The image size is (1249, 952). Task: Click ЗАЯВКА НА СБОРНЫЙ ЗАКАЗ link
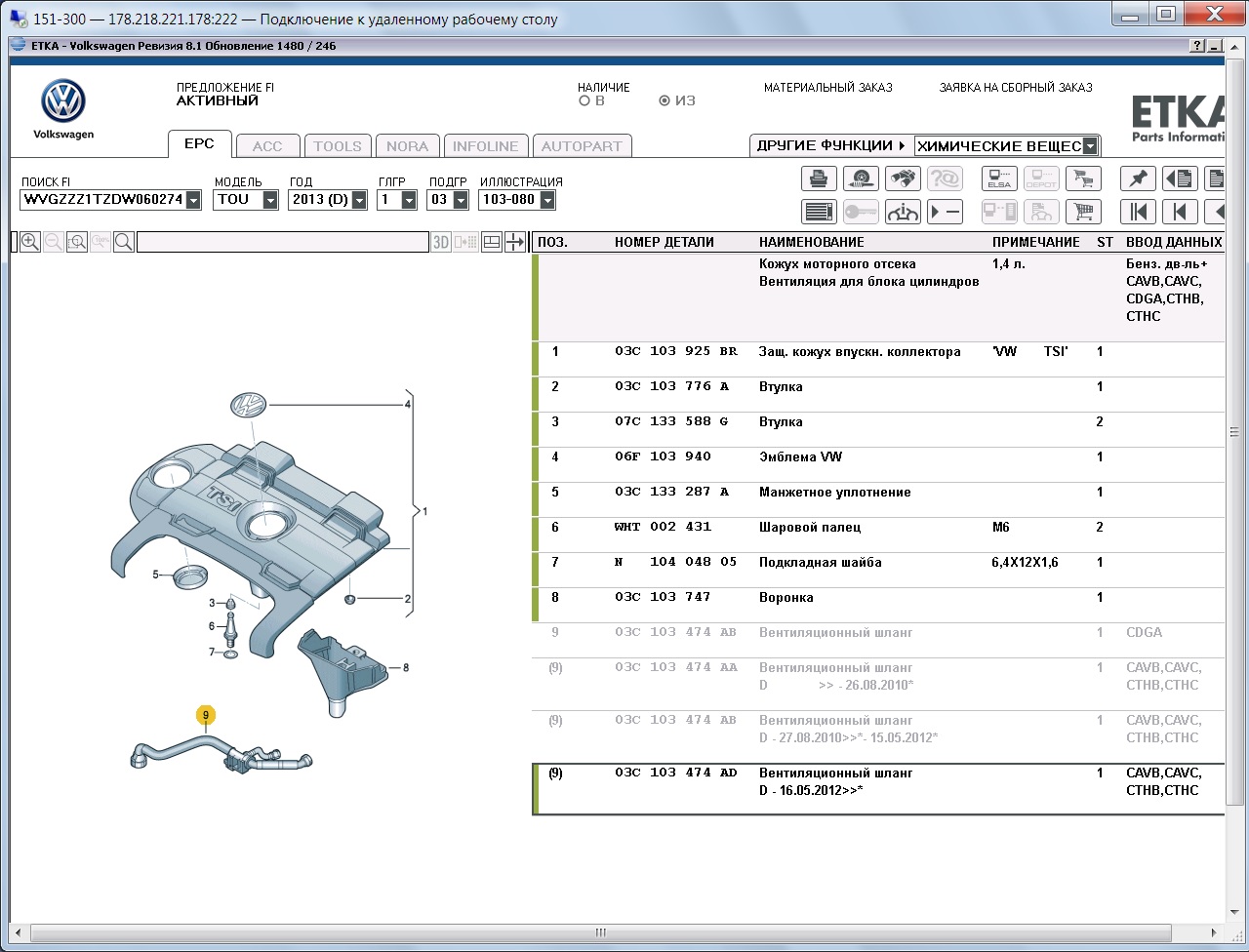pos(1016,88)
